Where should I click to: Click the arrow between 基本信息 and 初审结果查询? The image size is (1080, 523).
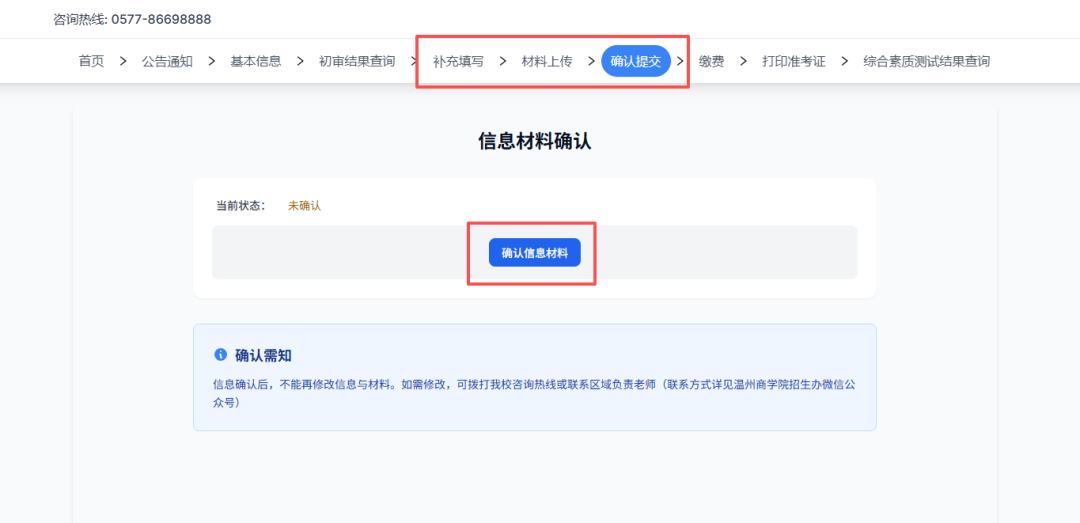pyautogui.click(x=300, y=61)
